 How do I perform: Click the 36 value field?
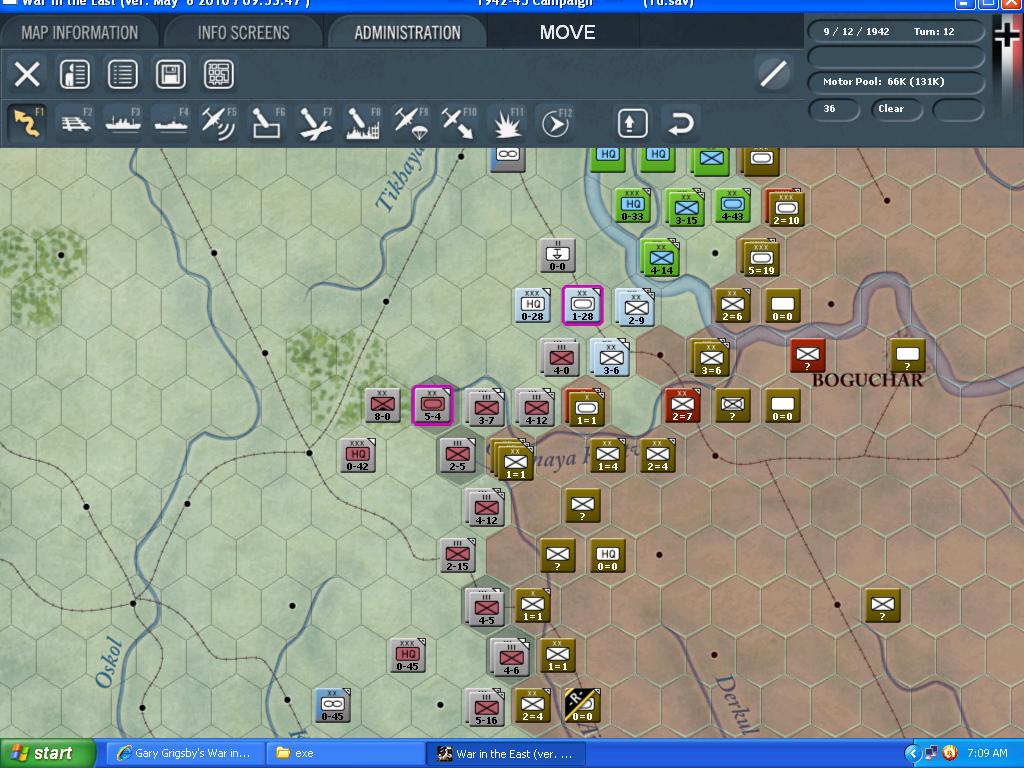click(833, 109)
